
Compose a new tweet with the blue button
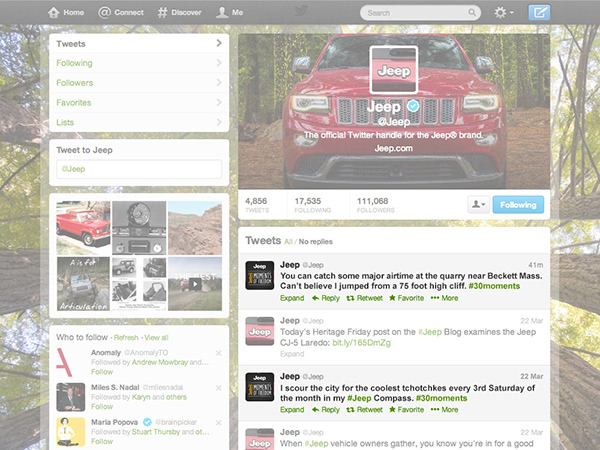pos(539,13)
